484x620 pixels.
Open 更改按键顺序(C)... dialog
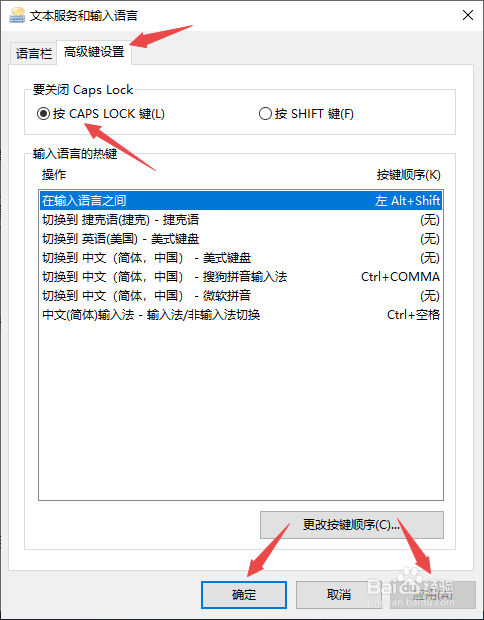[352, 525]
